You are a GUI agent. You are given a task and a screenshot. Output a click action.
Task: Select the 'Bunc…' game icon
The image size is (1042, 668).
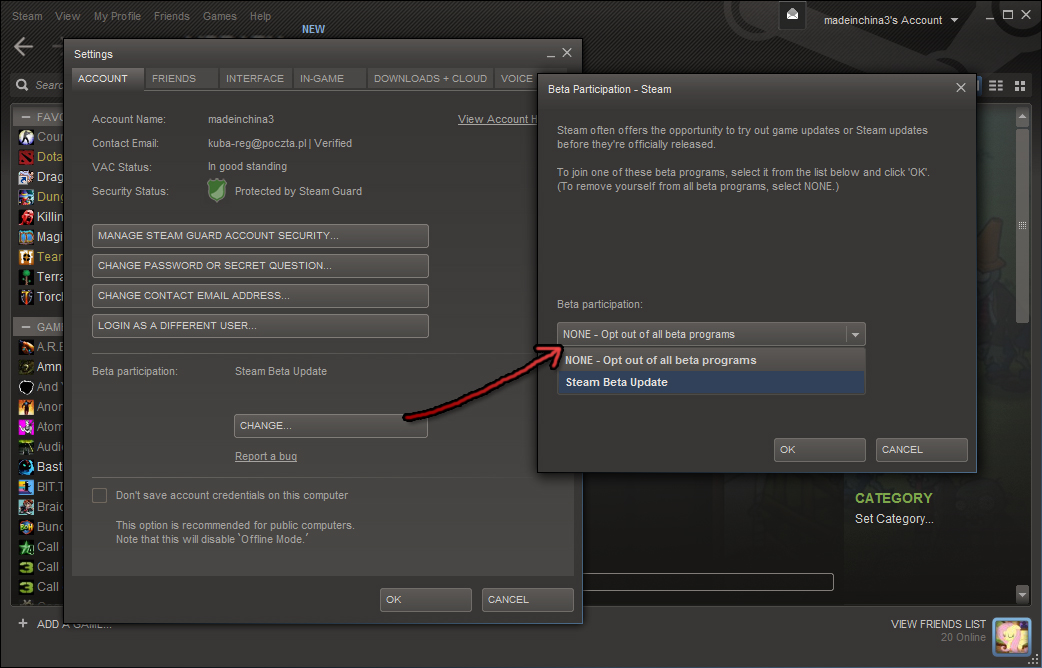click(26, 526)
